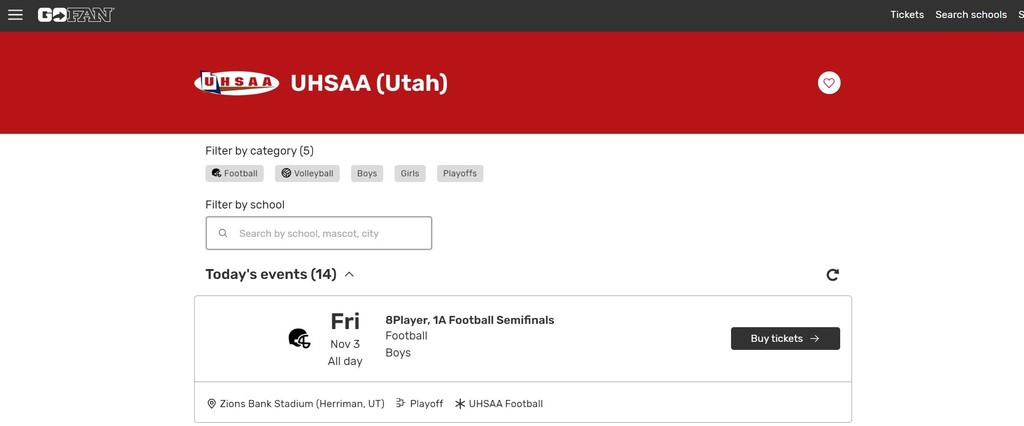
Task: Click the Zions Bank Stadium location pin icon
Action: point(212,404)
